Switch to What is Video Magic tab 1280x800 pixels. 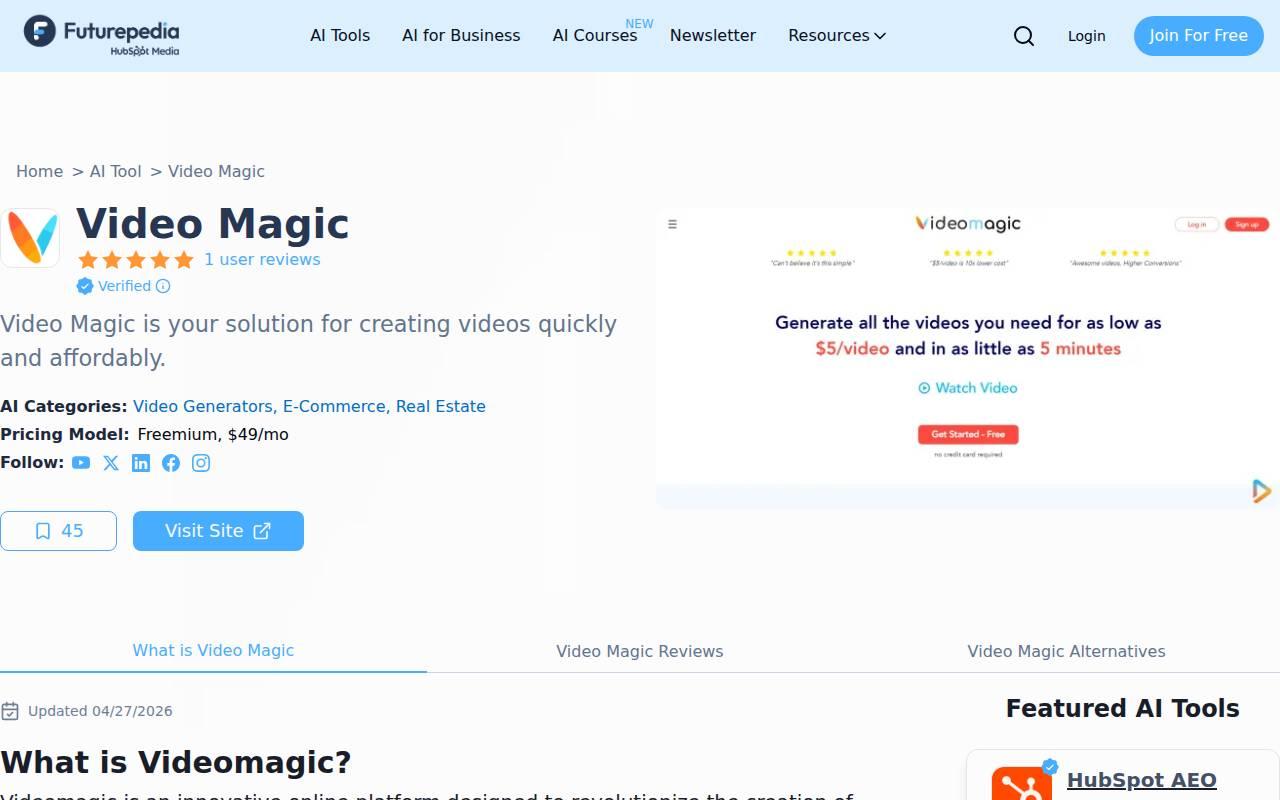[x=213, y=650]
